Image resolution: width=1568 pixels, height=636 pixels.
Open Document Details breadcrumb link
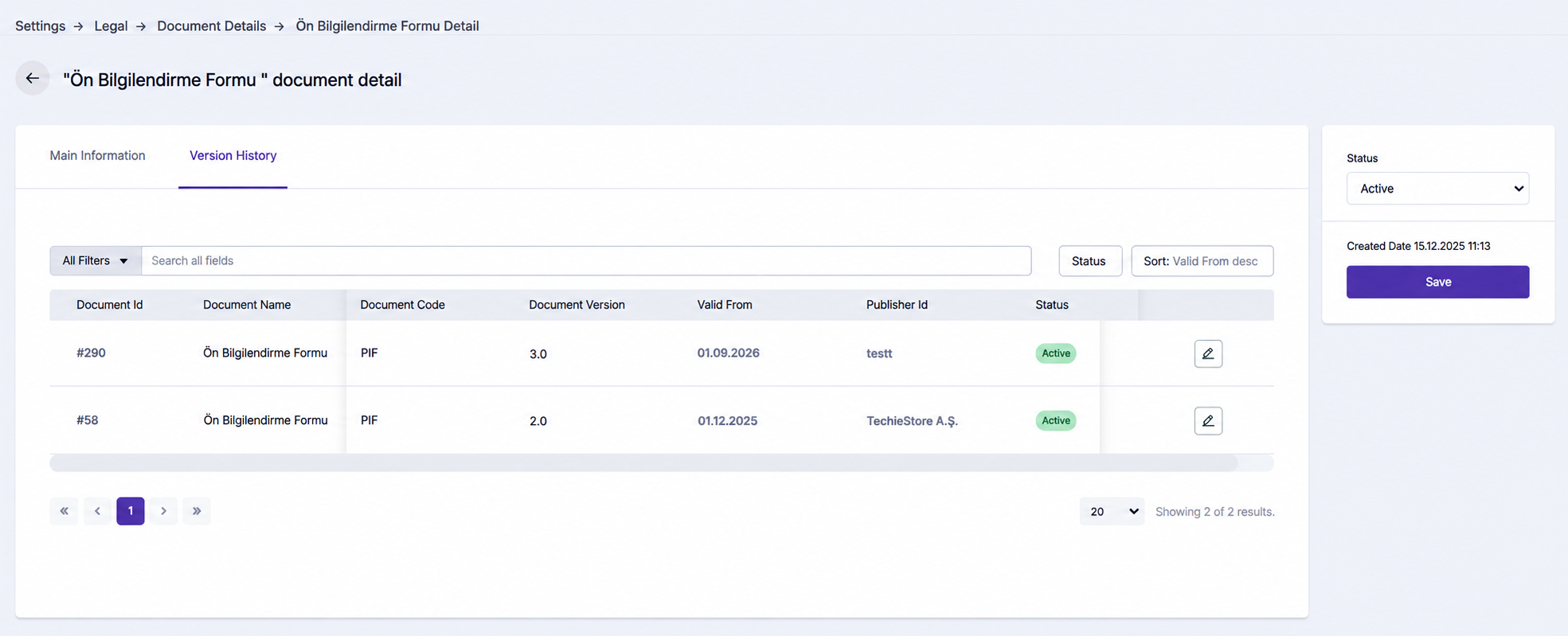(x=212, y=25)
